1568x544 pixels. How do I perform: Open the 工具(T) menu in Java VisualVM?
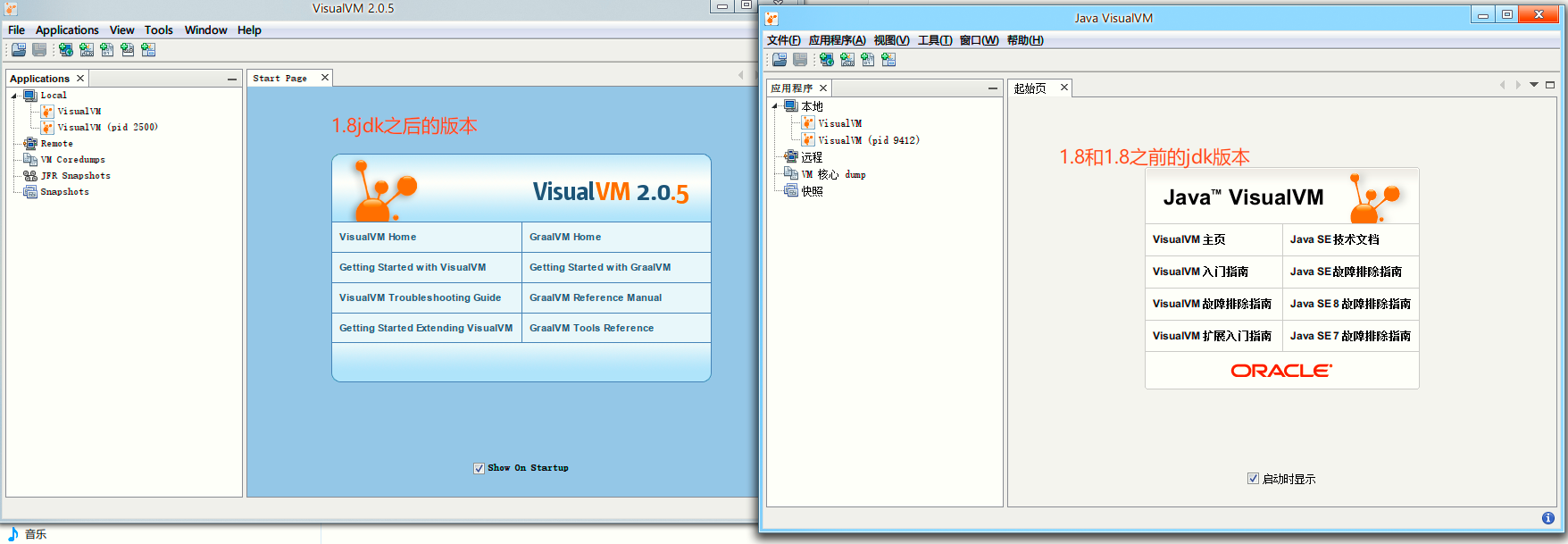click(935, 40)
